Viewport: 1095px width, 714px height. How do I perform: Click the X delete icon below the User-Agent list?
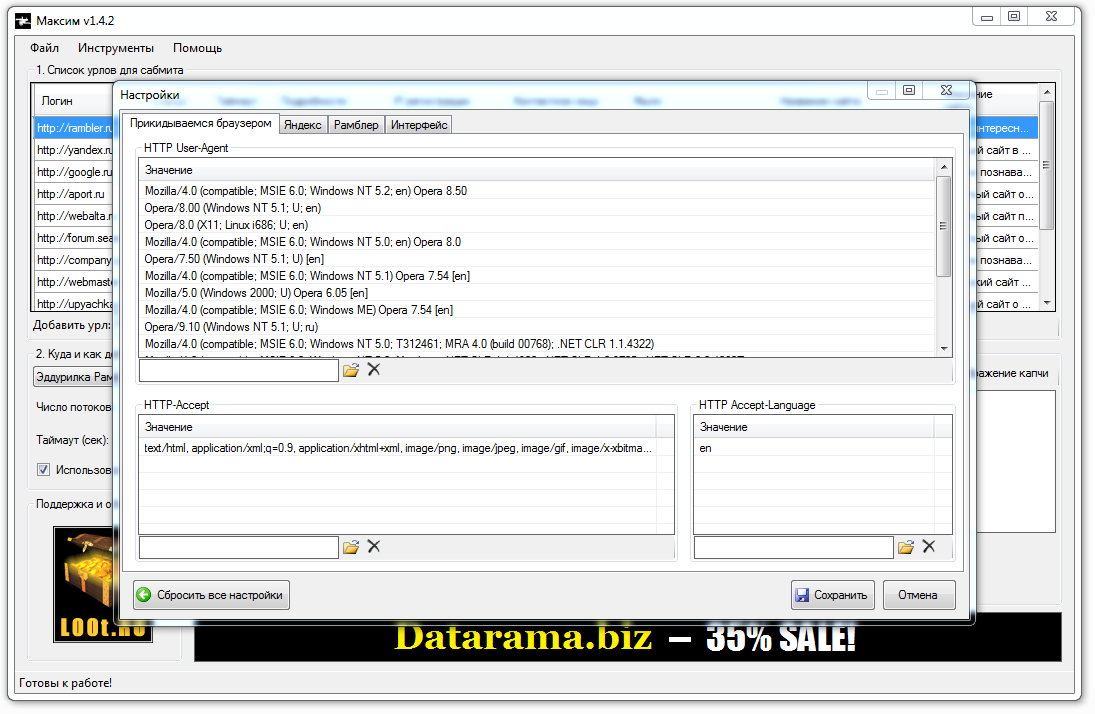tap(374, 370)
